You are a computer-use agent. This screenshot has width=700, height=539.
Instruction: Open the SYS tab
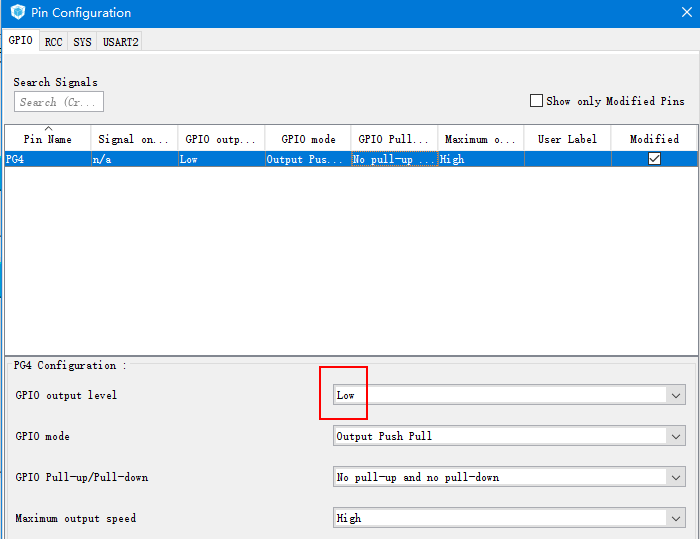tap(82, 42)
